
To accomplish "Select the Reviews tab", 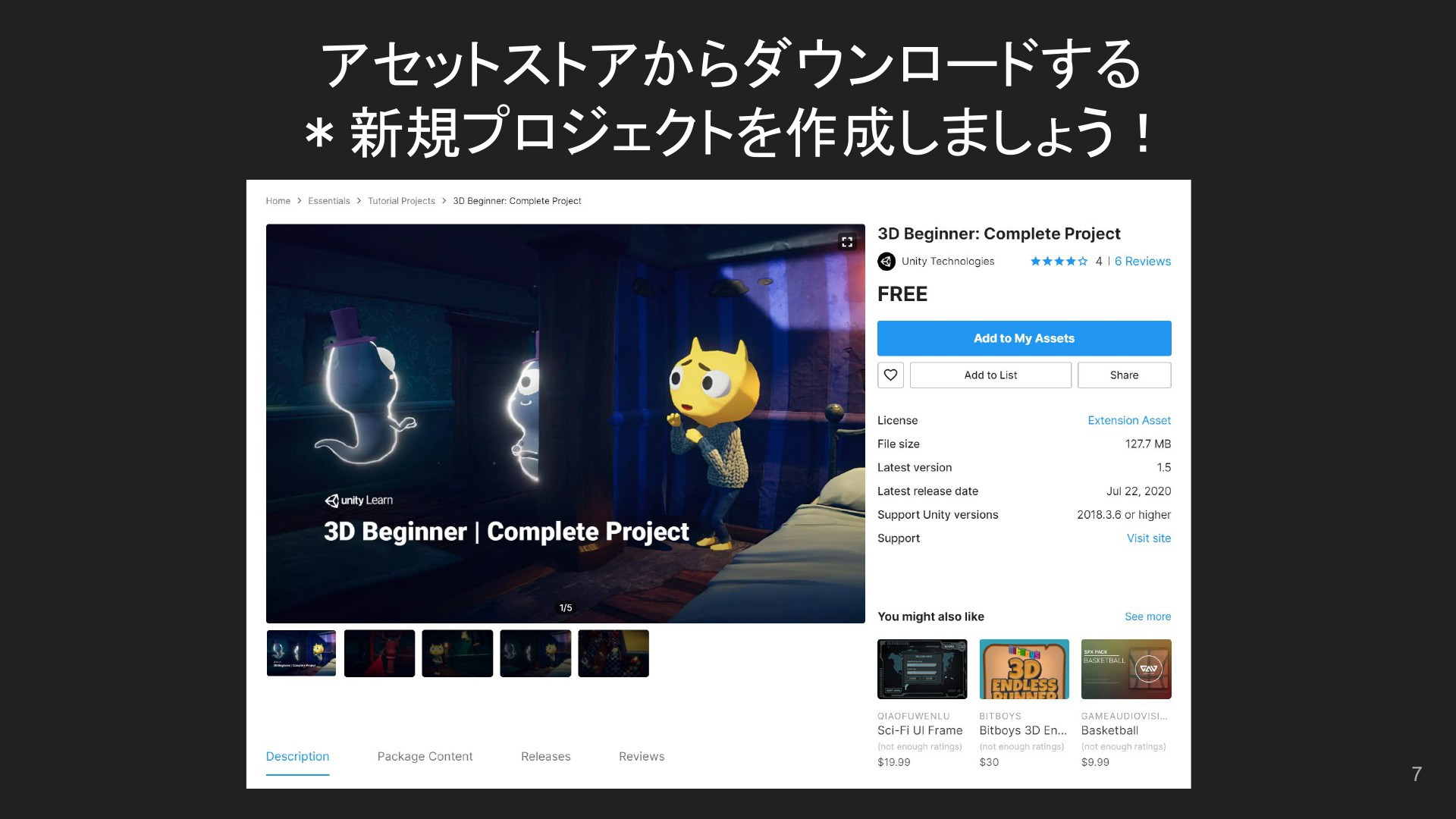I will 642,757.
